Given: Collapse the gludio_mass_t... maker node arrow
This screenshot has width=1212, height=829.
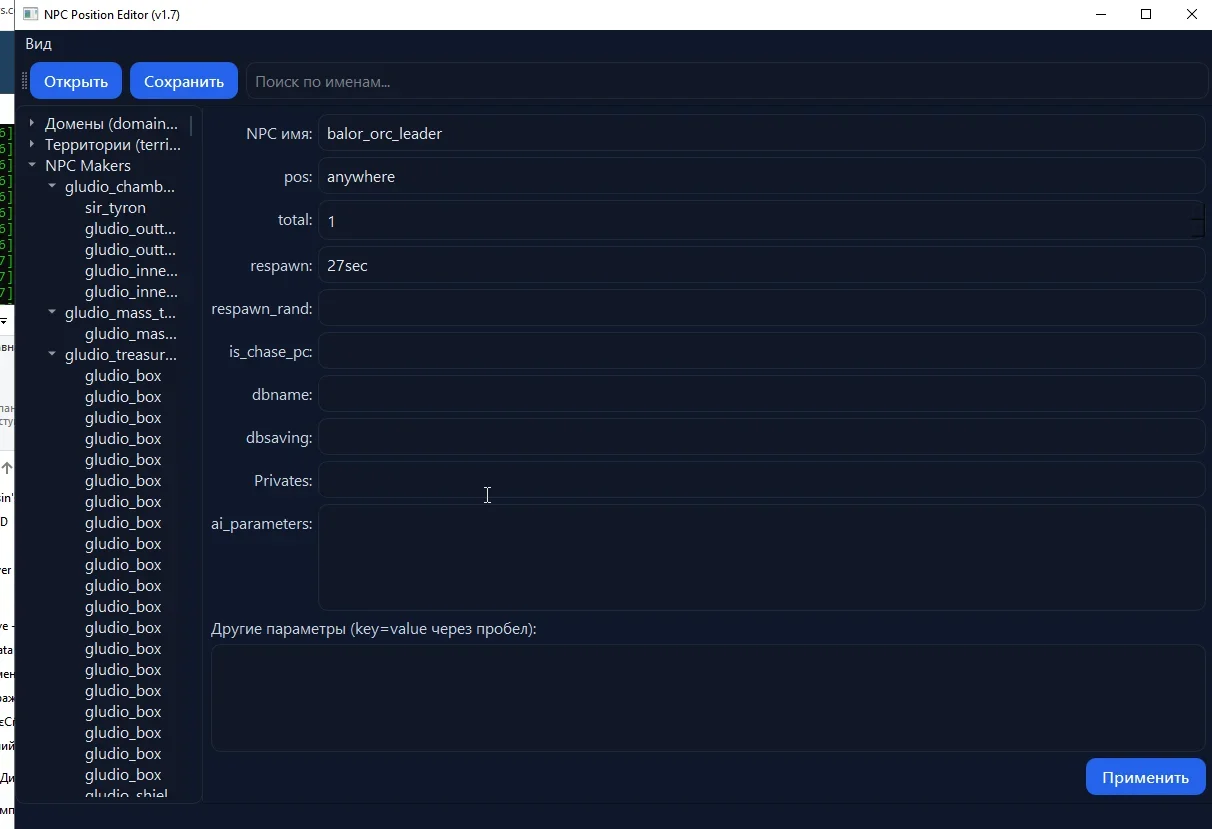Looking at the screenshot, I should pyautogui.click(x=52, y=313).
